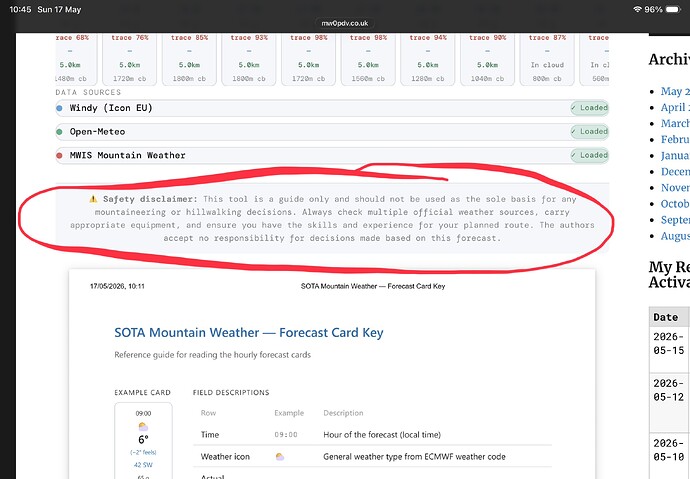690x479 pixels.
Task: Tap the warning triangle before Safety disclaimer
Action: pos(93,199)
